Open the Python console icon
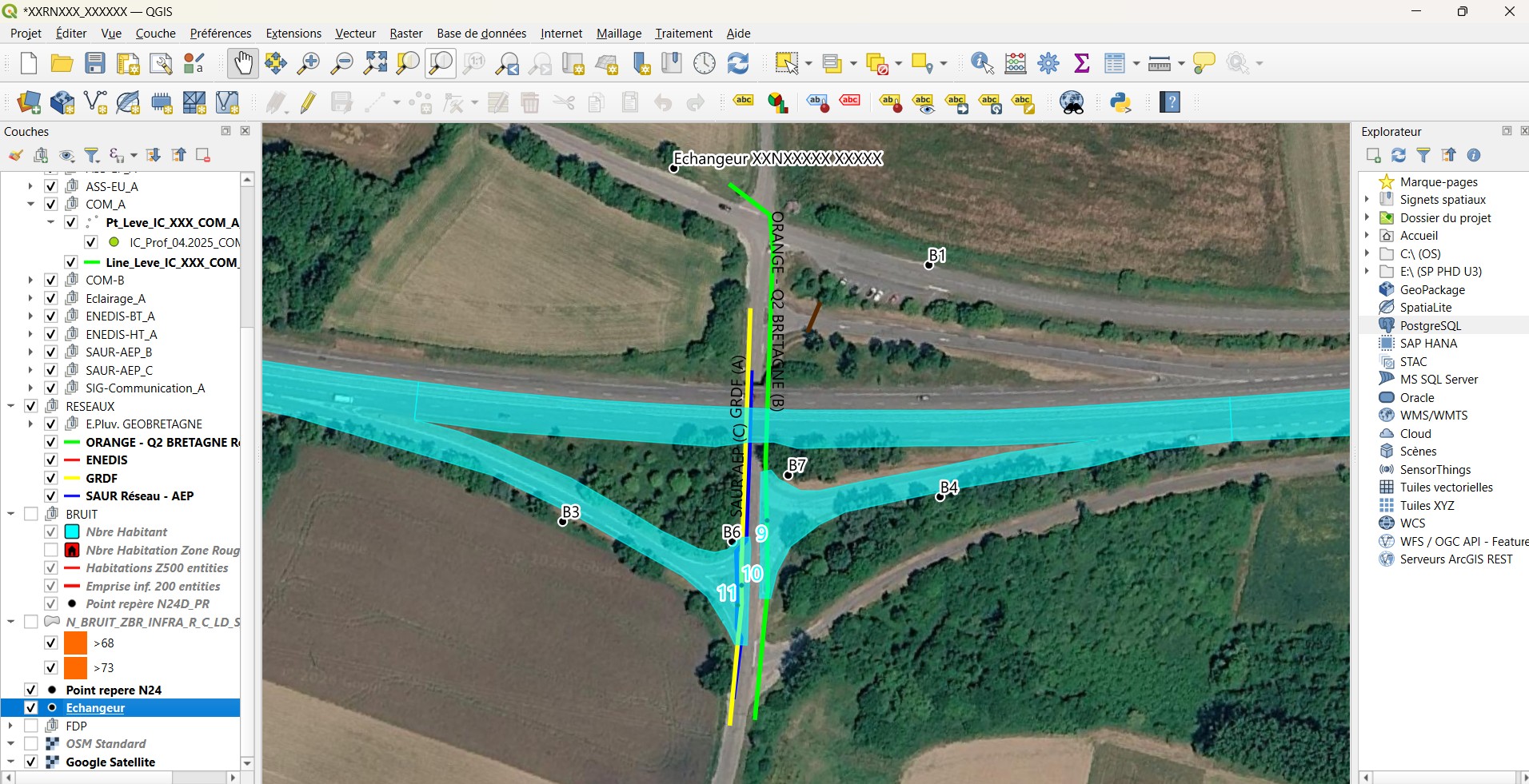The height and width of the screenshot is (784, 1529). 1121,102
